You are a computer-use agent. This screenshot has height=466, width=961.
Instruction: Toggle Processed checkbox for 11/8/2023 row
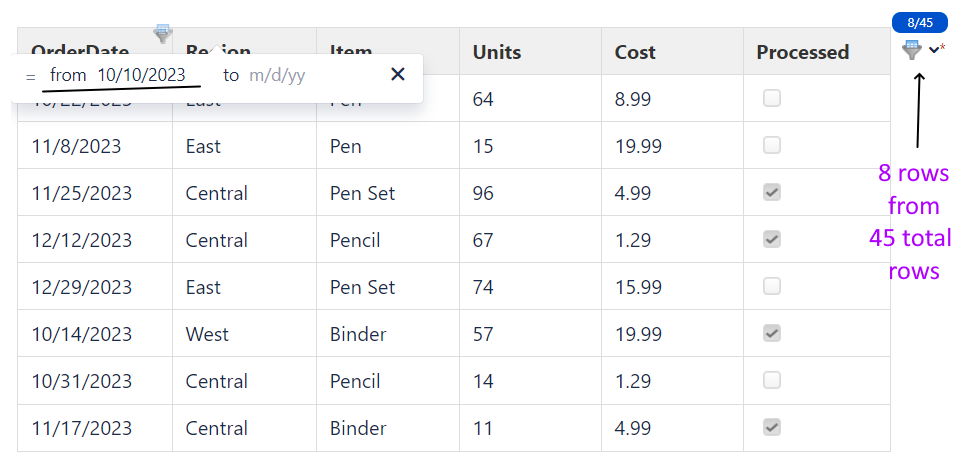tap(772, 146)
